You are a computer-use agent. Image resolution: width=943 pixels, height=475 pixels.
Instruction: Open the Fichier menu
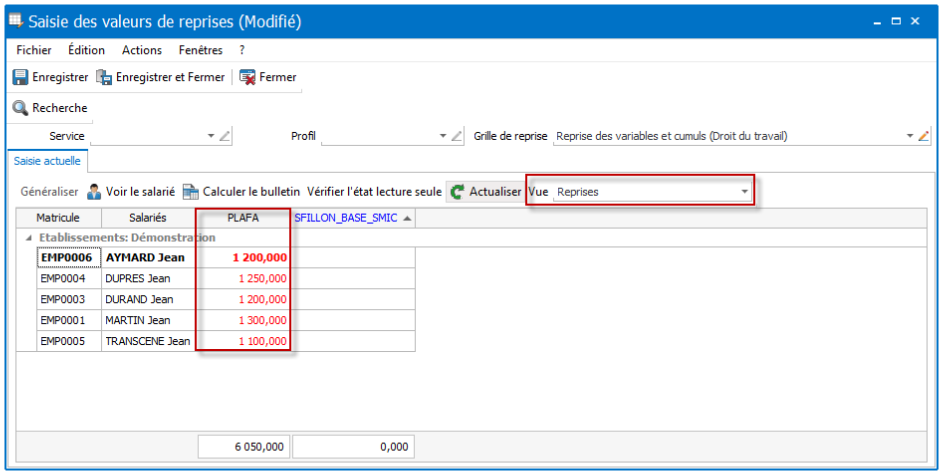[34, 50]
